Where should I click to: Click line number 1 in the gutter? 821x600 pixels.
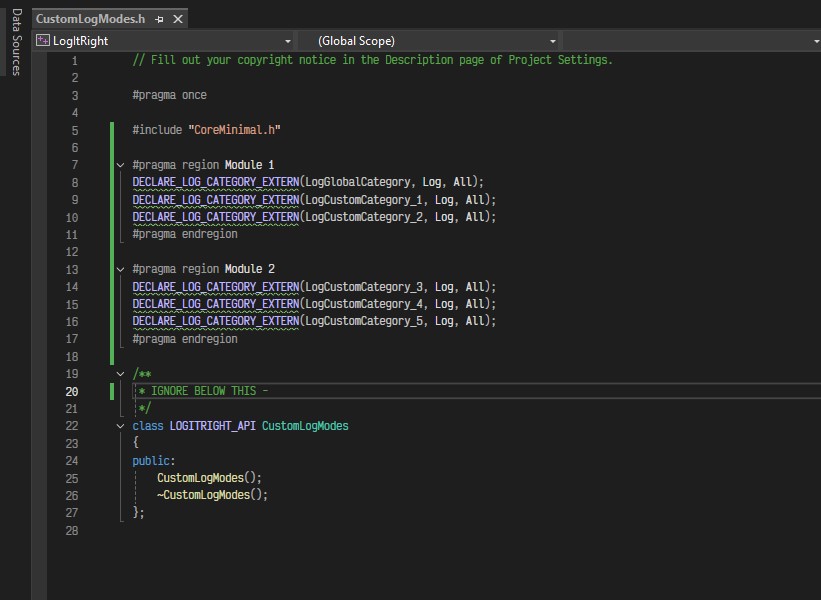74,60
